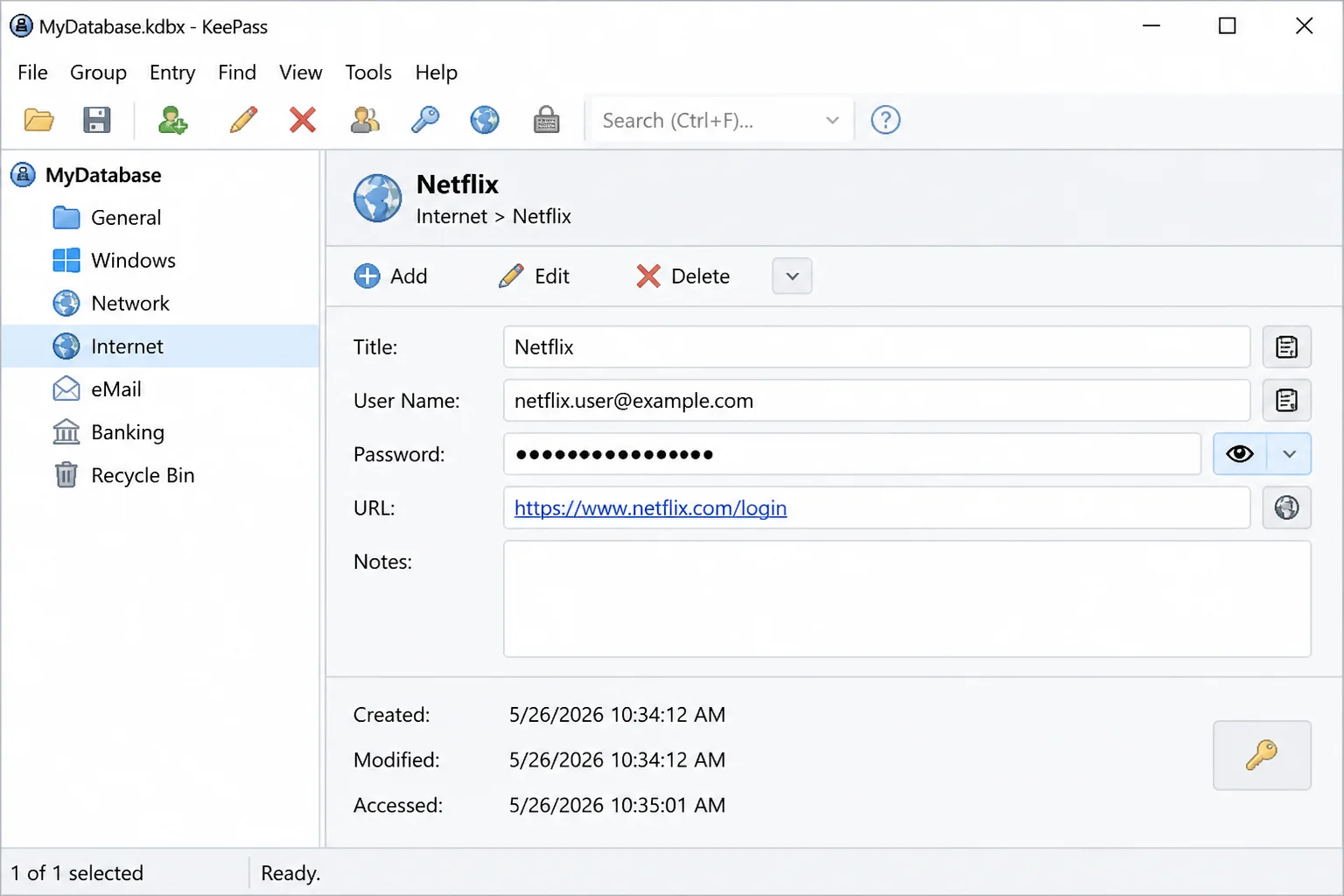Save database using the floppy disk icon

[96, 120]
